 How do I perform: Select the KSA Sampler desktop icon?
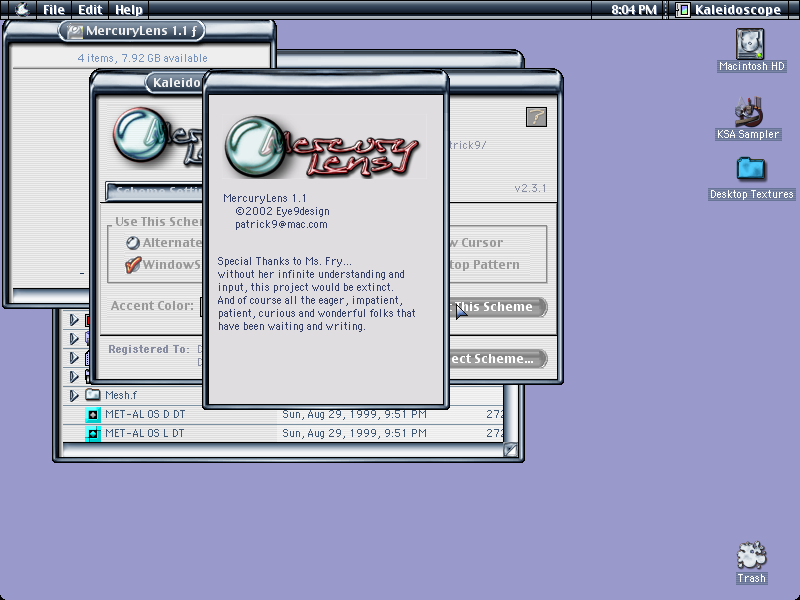coord(748,112)
